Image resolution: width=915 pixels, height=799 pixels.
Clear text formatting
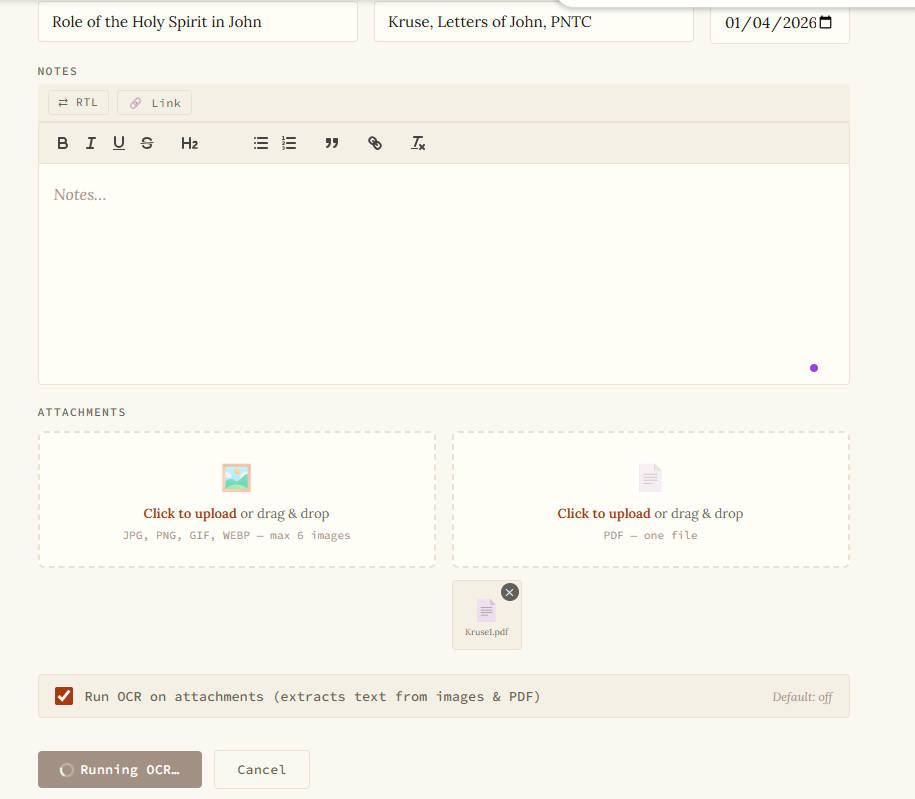click(x=418, y=143)
